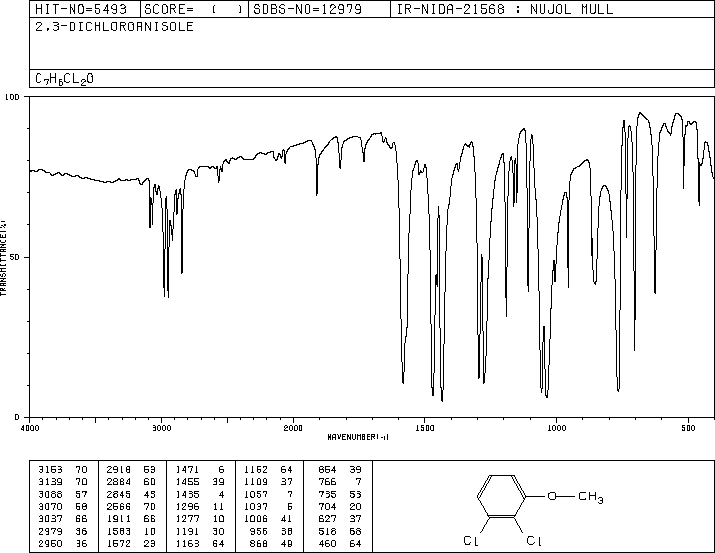Click the x-axis tick label '1500'
The height and width of the screenshot is (553, 715).
(425, 428)
